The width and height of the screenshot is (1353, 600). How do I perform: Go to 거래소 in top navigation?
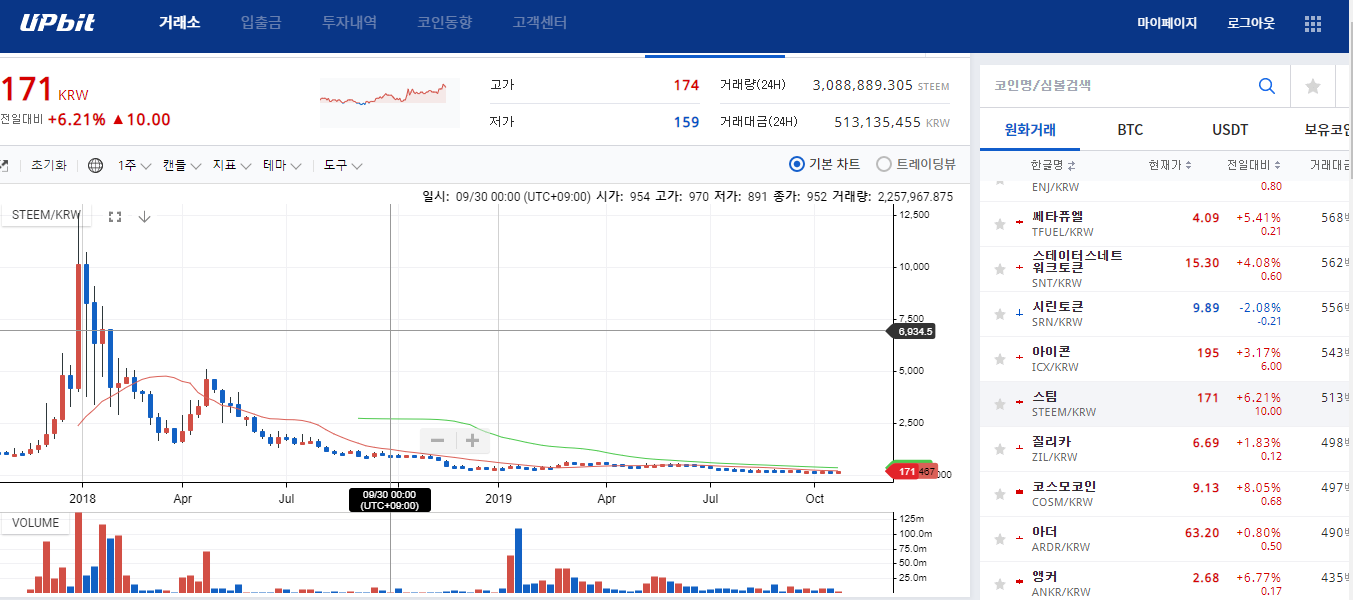click(x=179, y=22)
